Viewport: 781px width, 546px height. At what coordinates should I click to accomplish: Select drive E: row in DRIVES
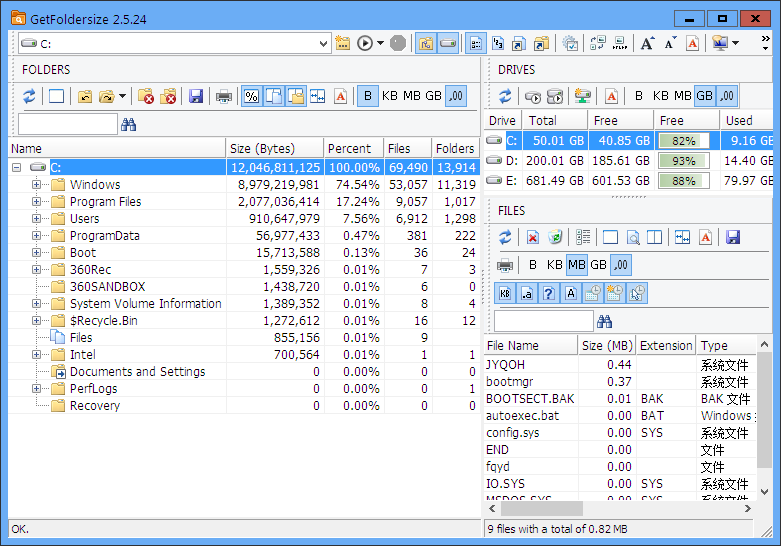(629, 180)
